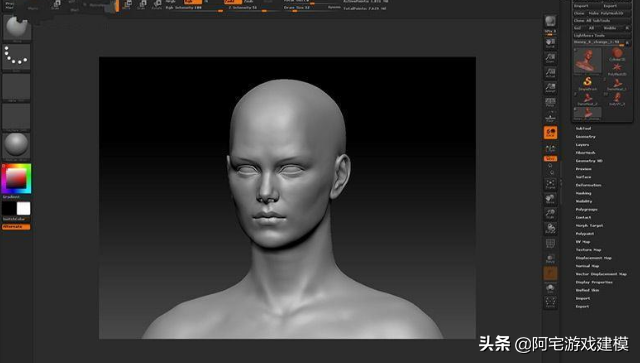Screen dimensions: 640x363
Task: Adjust the Rgb Intensity slider
Action: [x=194, y=8]
